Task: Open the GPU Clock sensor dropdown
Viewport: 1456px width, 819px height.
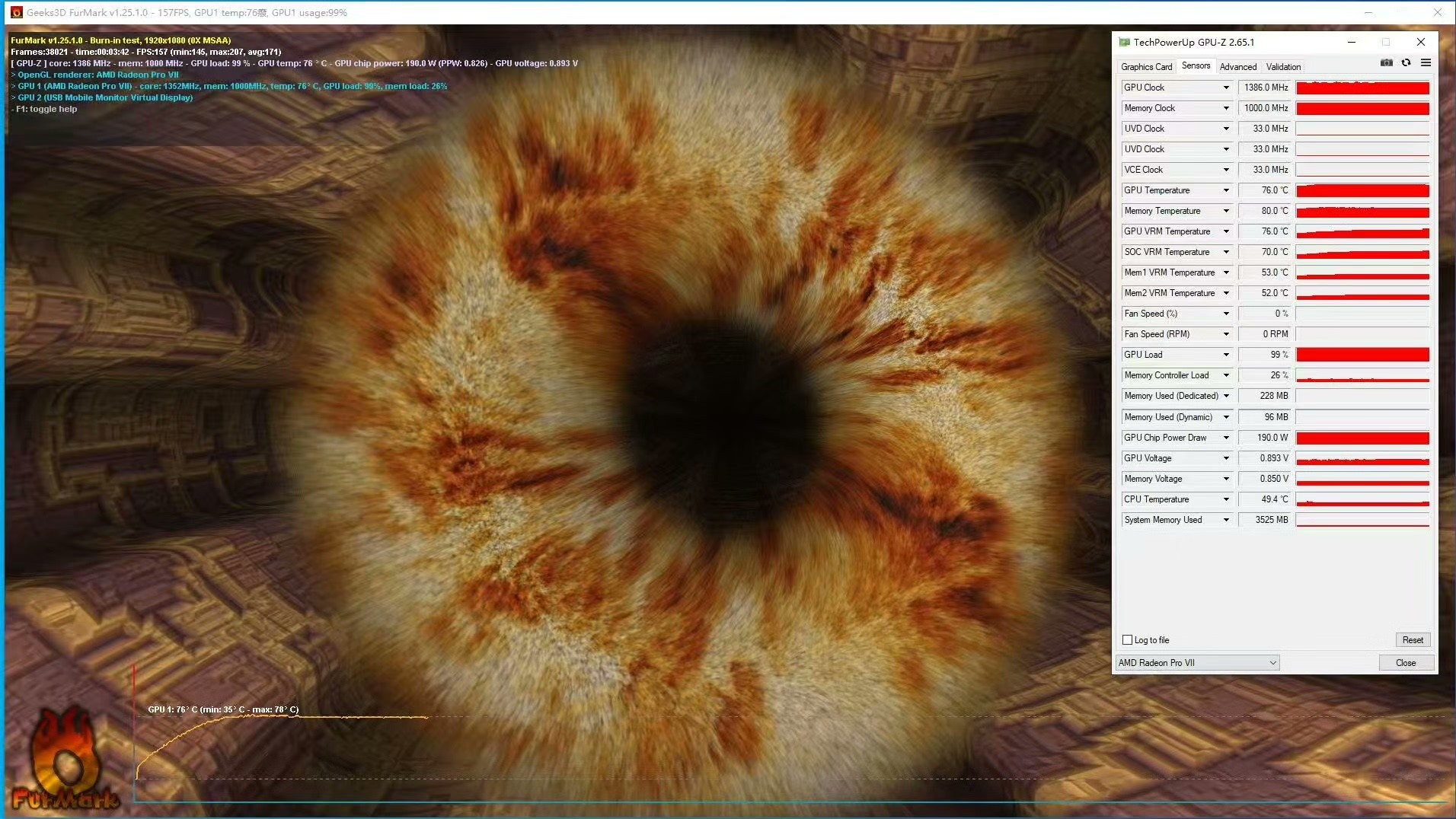Action: click(1226, 88)
